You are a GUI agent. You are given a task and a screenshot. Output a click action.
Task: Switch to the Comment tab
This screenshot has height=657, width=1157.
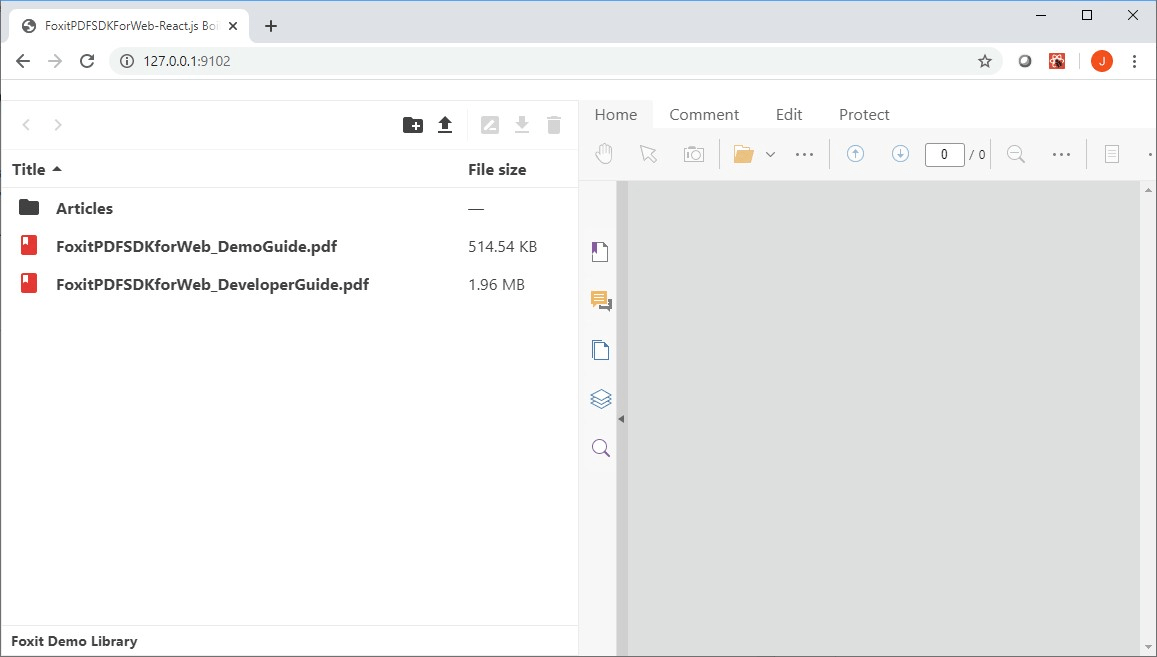[x=704, y=114]
